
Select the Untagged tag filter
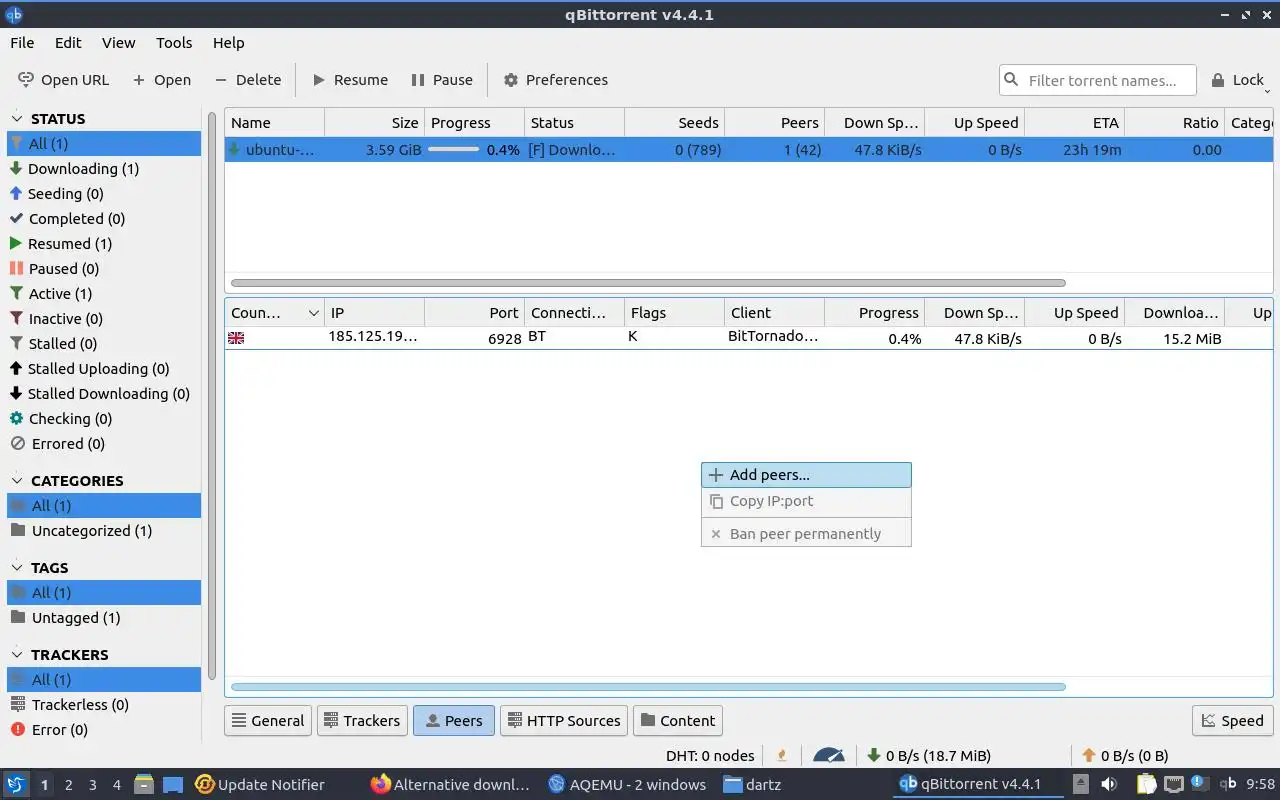pos(65,618)
